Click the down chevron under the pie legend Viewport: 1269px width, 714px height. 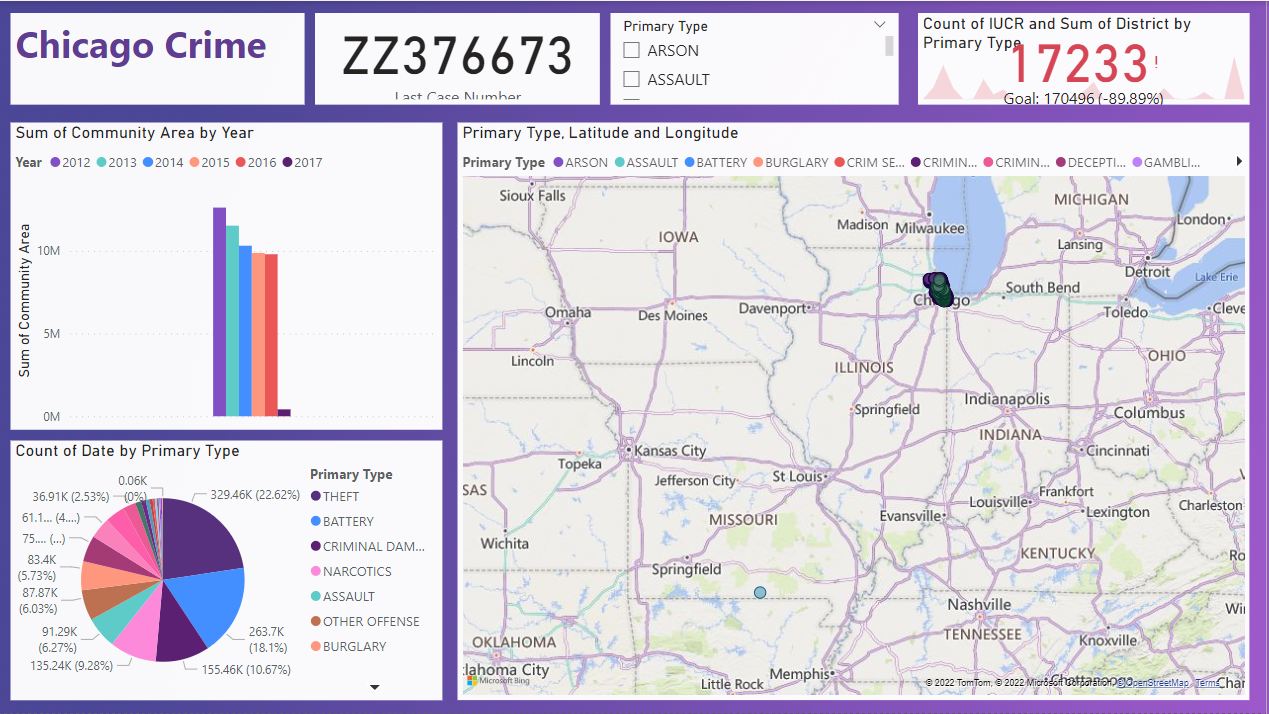374,687
